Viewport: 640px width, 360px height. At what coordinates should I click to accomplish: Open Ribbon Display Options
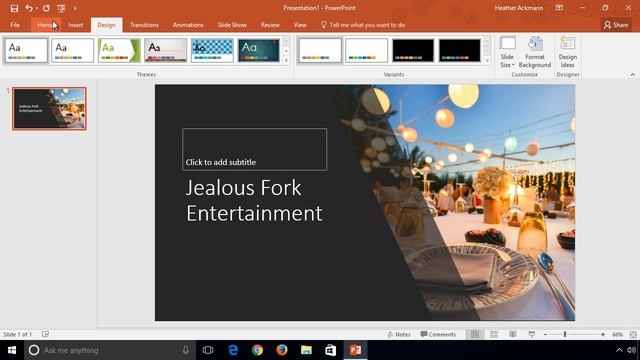pos(559,8)
